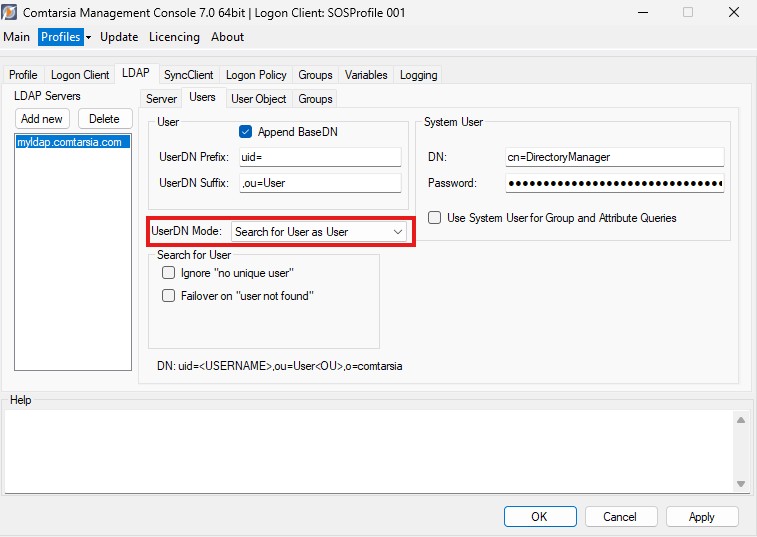Uncheck the Append BaseDN checkbox
This screenshot has width=757, height=537.
[x=246, y=132]
